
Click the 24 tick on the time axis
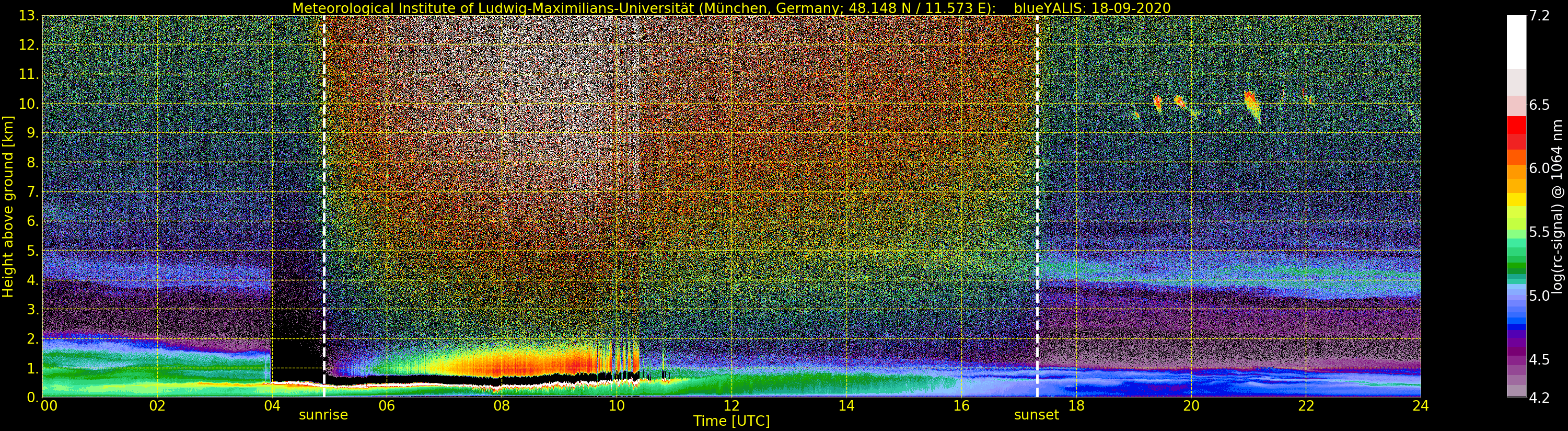pos(1421,406)
